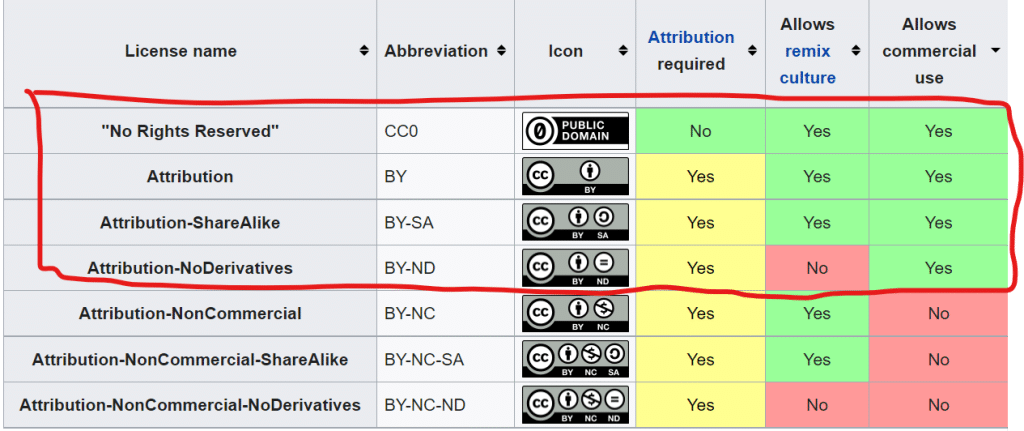Sort by Abbreviation column arrows
The height and width of the screenshot is (431, 1024).
pos(502,51)
